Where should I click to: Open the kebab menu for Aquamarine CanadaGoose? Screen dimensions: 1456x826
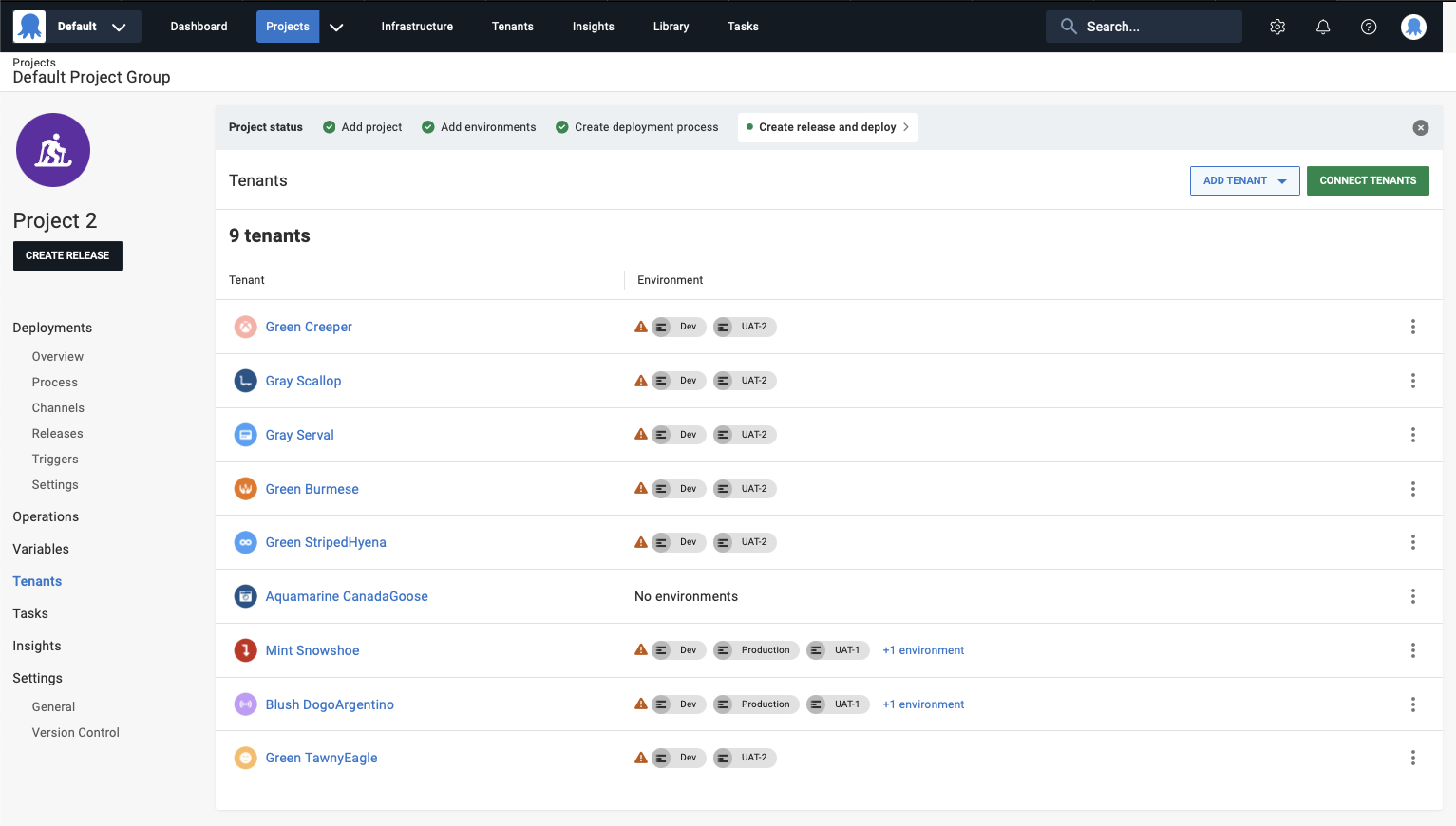click(x=1413, y=596)
